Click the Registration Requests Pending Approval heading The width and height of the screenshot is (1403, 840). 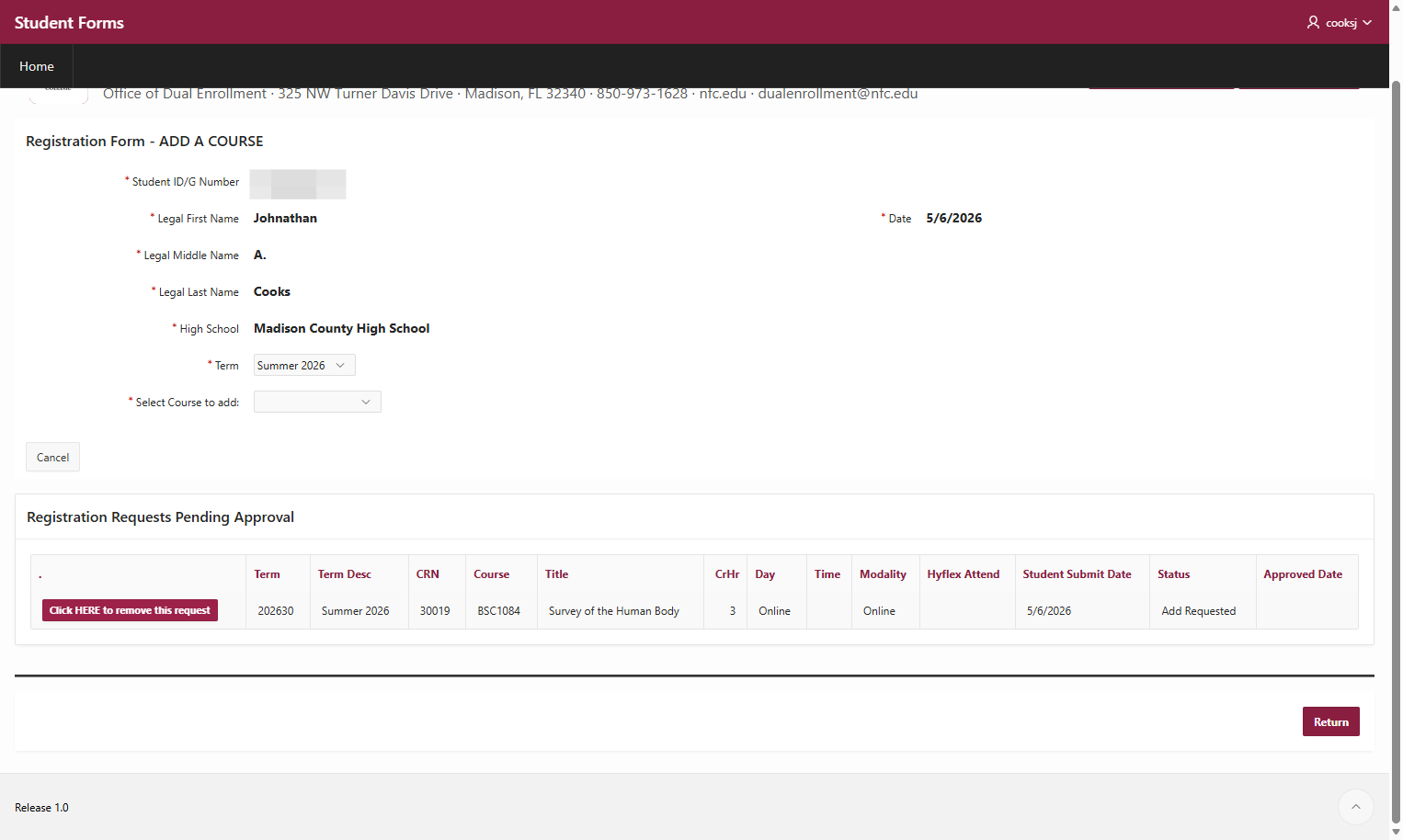click(160, 517)
